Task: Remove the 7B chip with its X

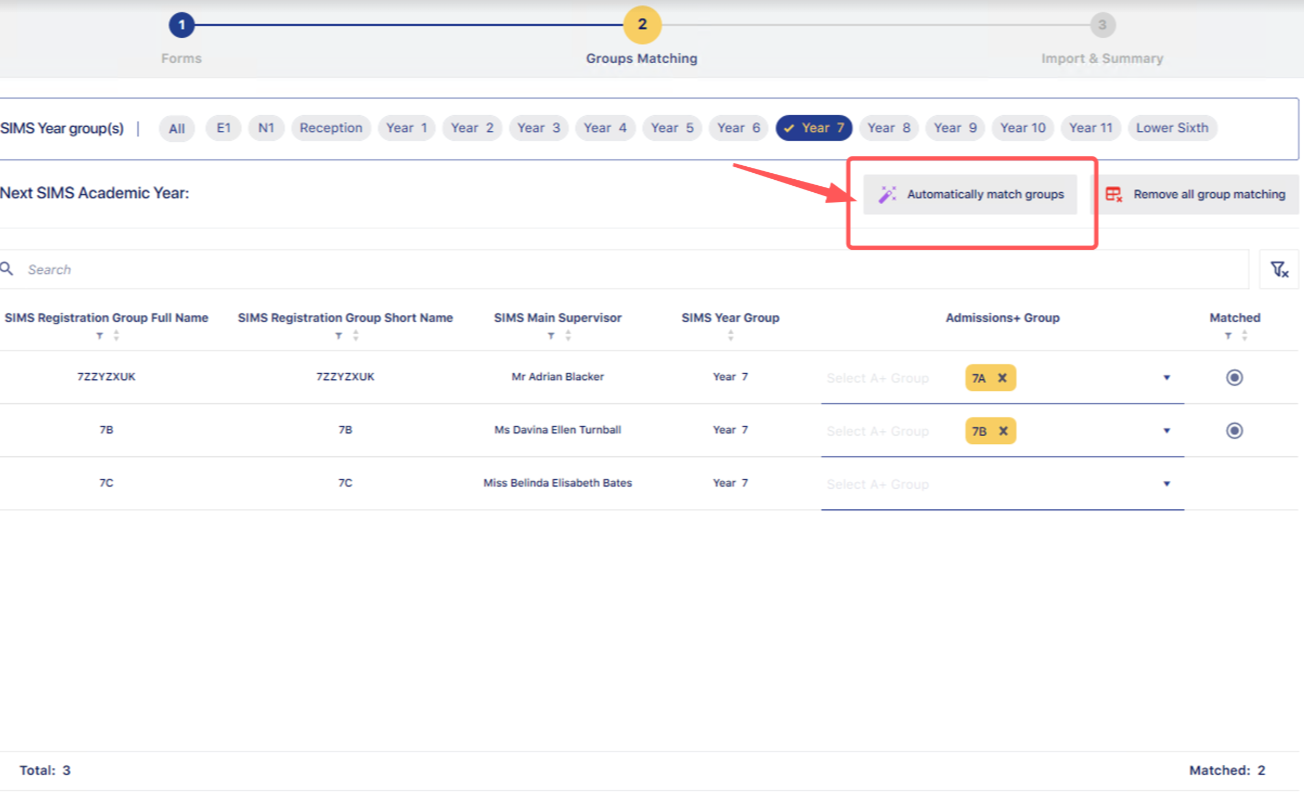Action: [1002, 431]
